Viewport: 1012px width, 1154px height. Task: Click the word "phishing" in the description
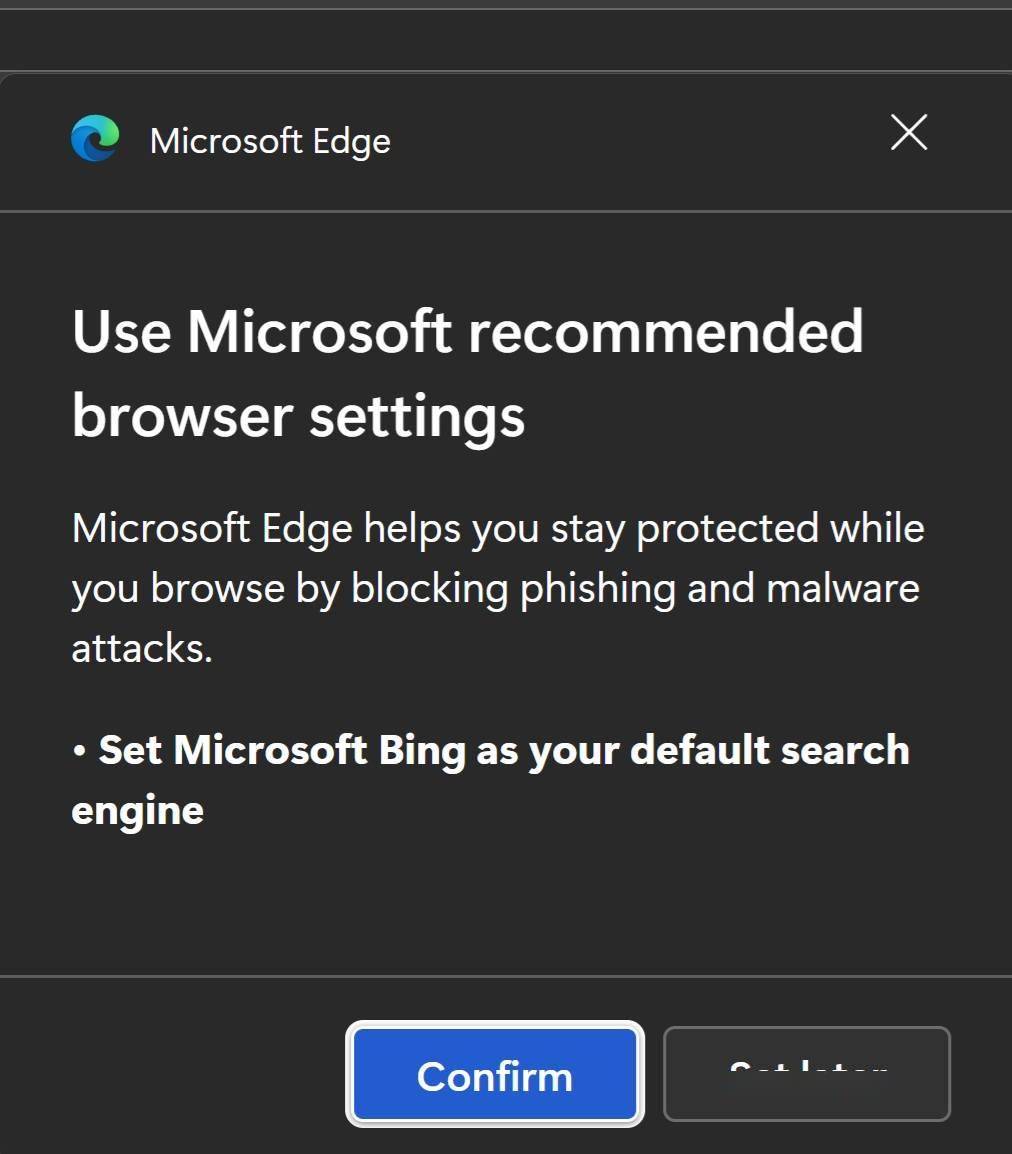pyautogui.click(x=598, y=590)
